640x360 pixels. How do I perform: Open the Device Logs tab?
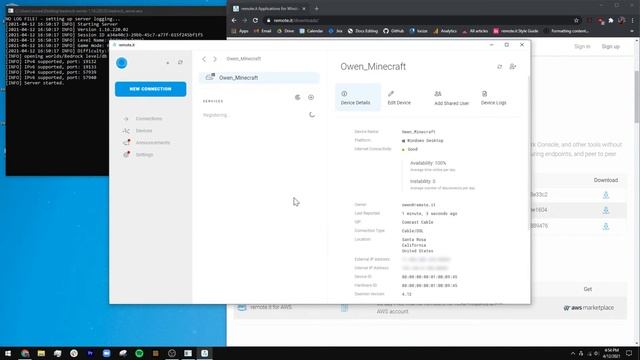[x=493, y=98]
